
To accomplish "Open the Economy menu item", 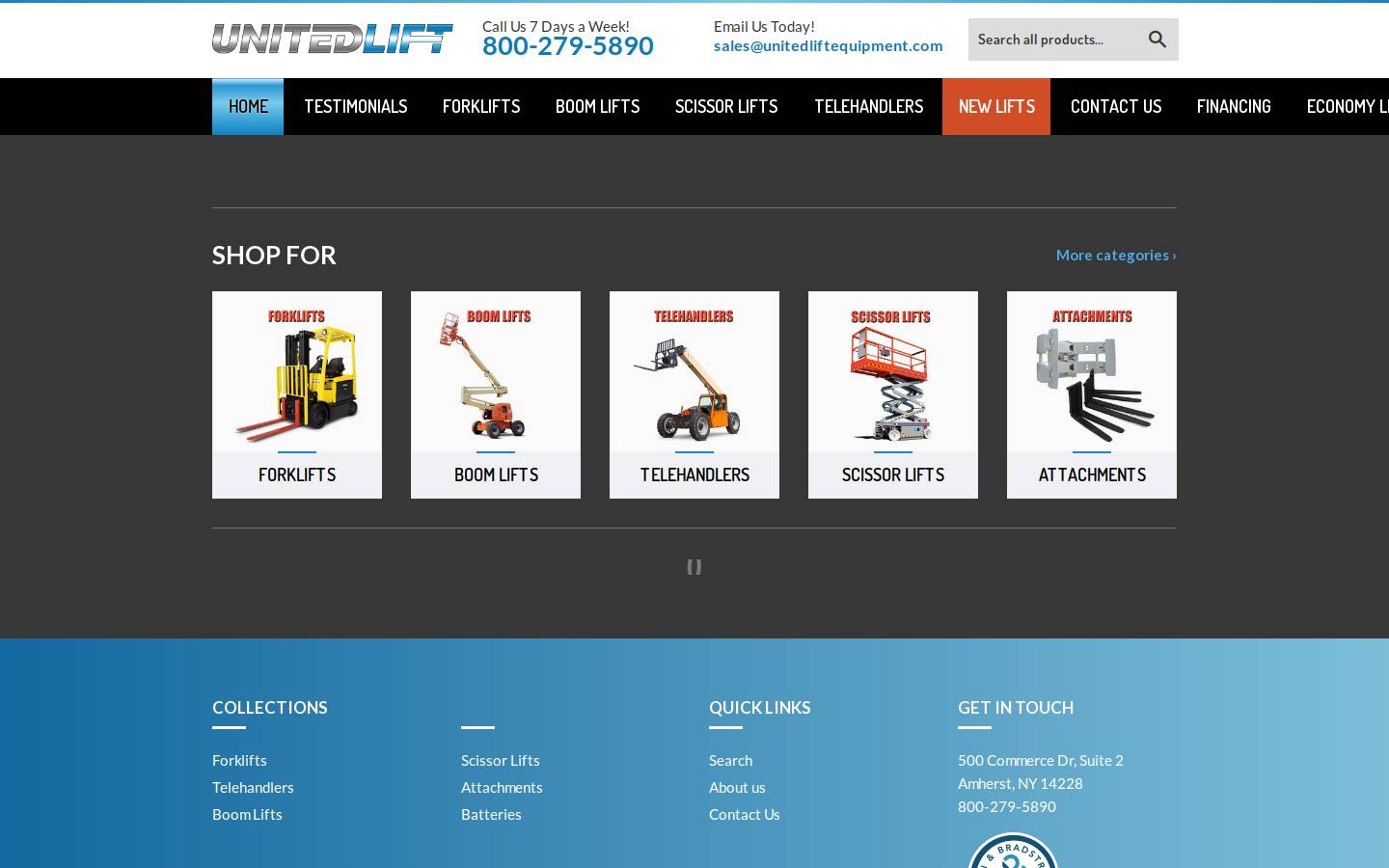I will tap(1347, 106).
